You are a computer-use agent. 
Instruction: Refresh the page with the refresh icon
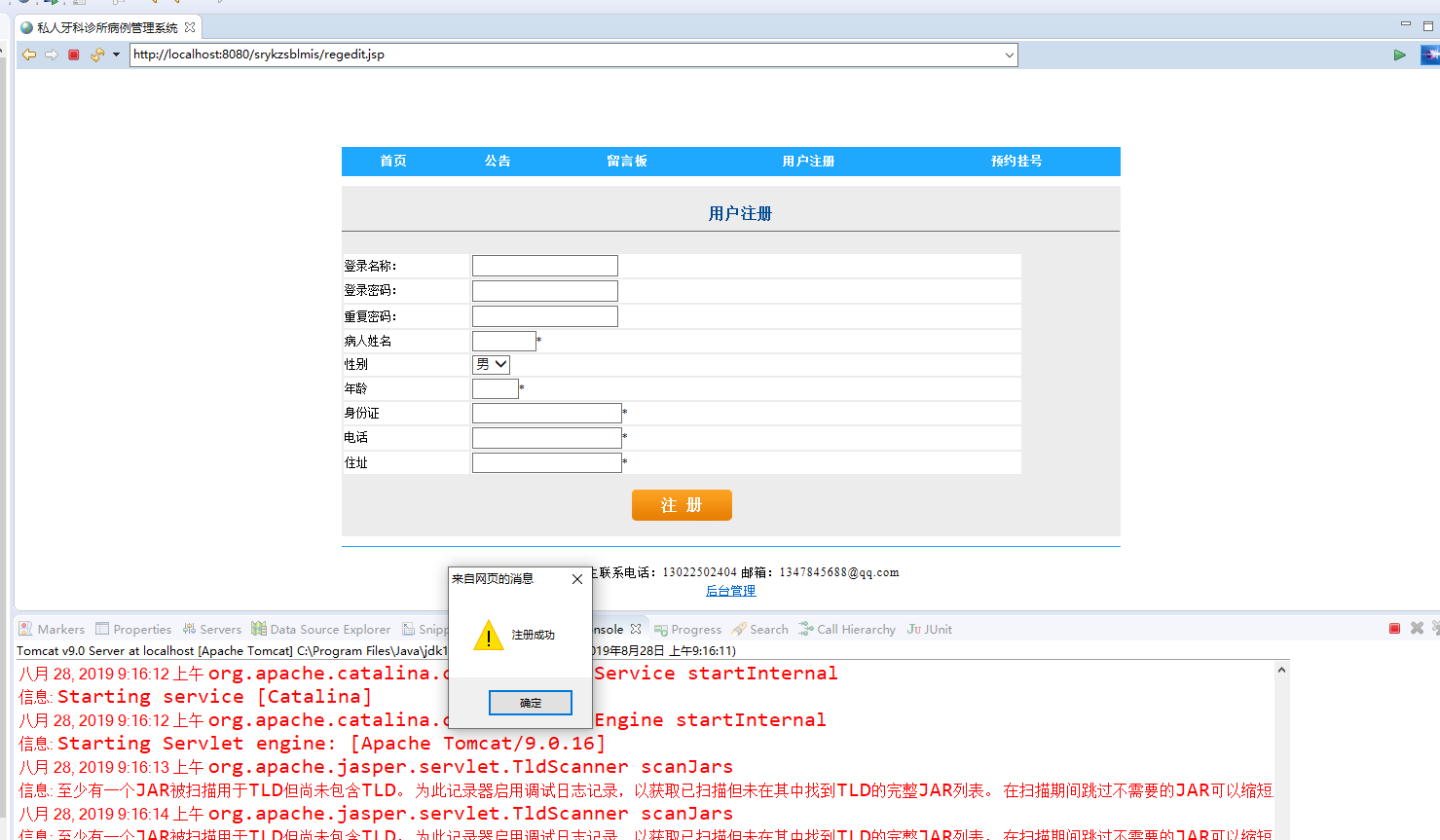coord(95,55)
